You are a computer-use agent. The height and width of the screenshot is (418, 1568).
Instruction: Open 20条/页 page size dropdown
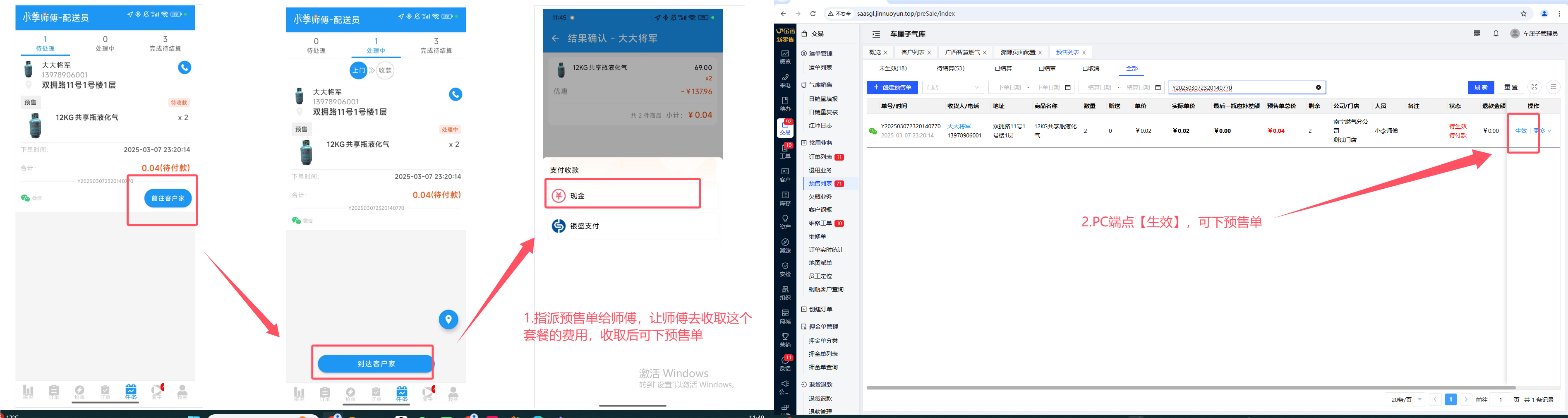click(x=1405, y=400)
